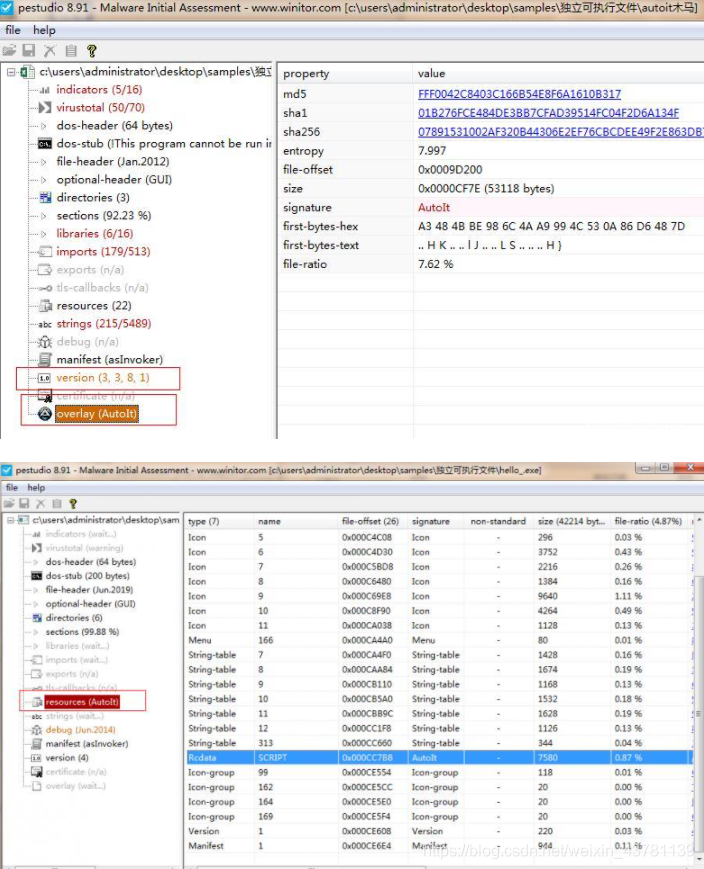
Task: Click the value column header
Action: click(559, 73)
